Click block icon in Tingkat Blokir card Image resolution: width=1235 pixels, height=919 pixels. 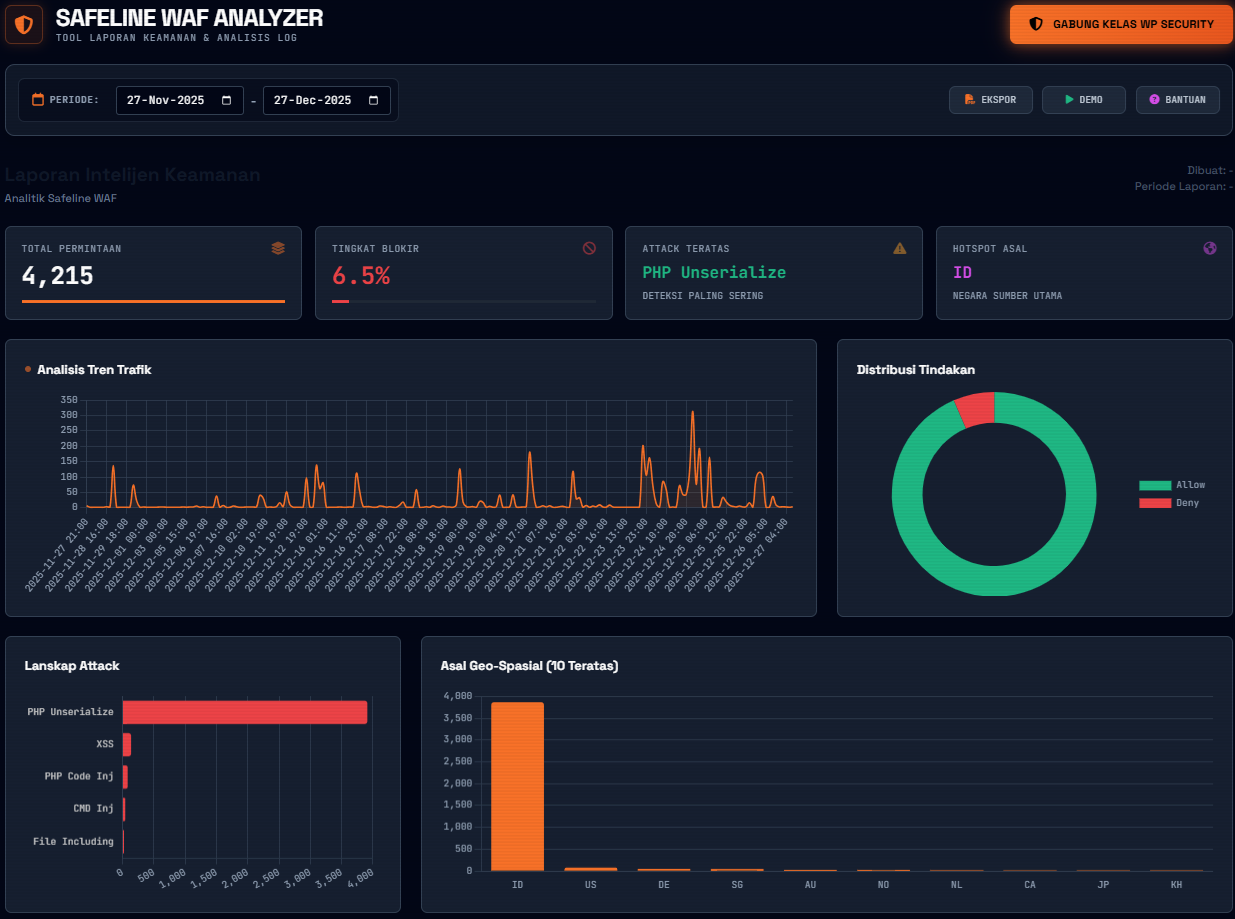(589, 248)
